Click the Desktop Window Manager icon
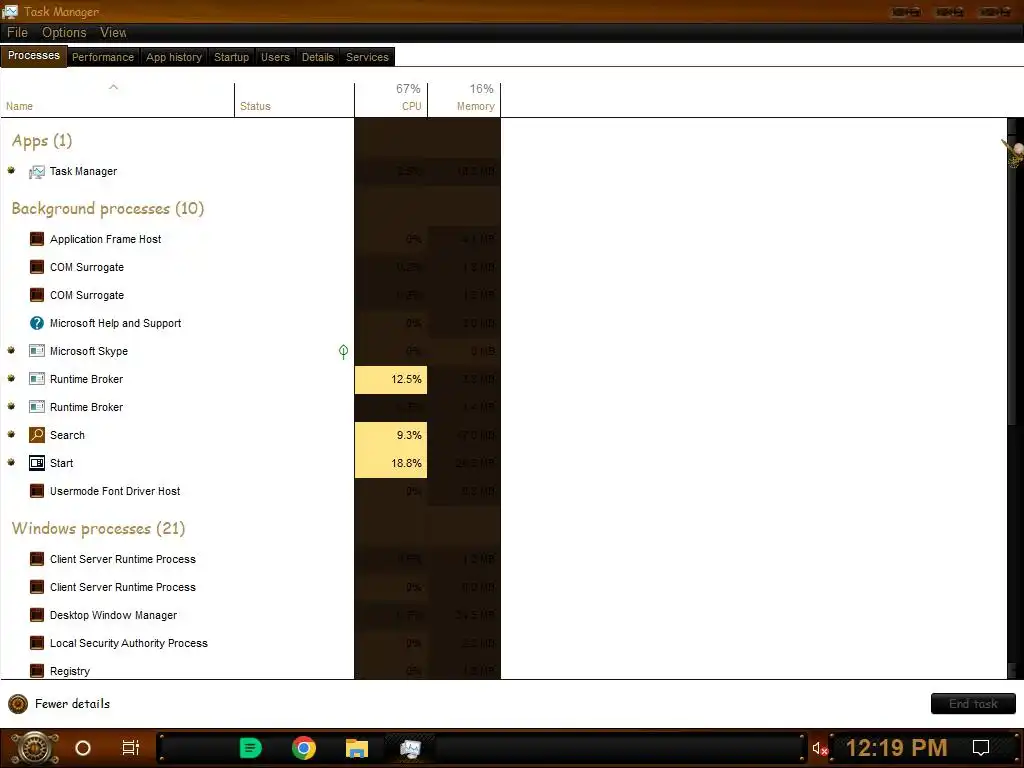The width and height of the screenshot is (1024, 768). coord(37,615)
